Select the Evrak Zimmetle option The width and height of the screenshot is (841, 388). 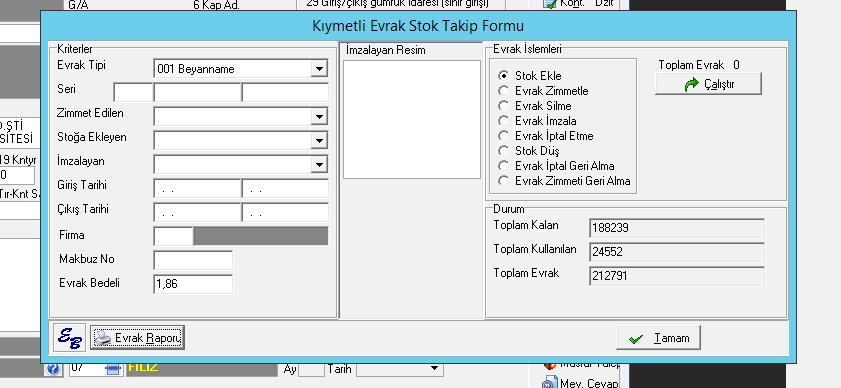(504, 91)
